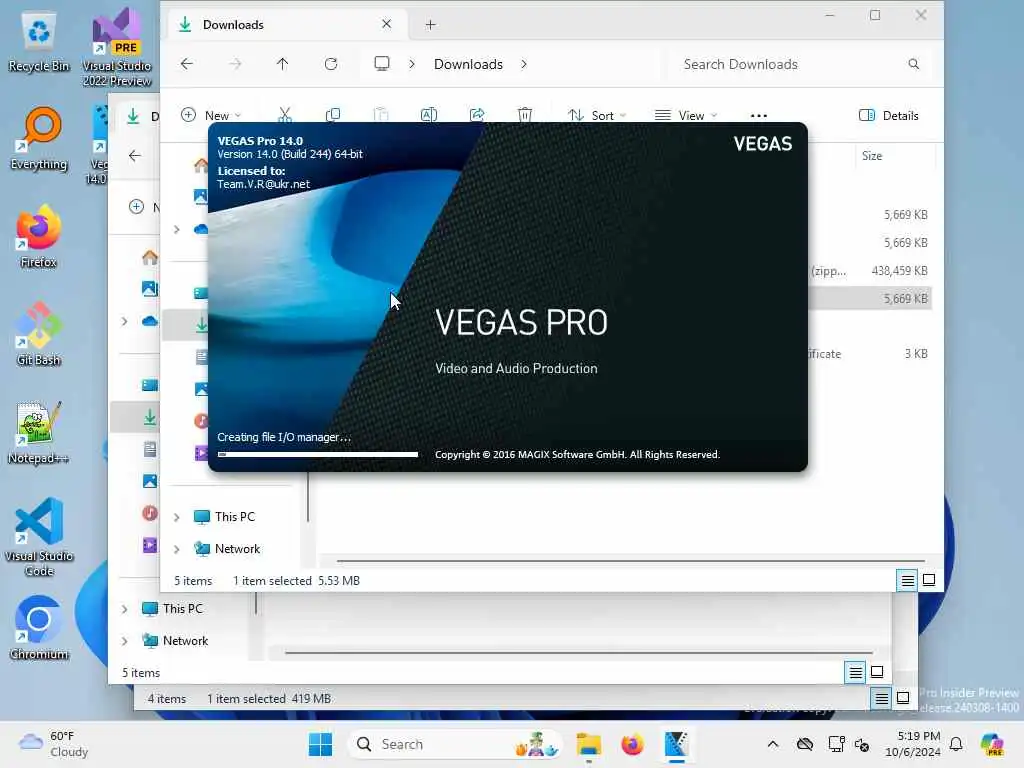Set details view in rearmost window
Image resolution: width=1024 pixels, height=768 pixels.
click(882, 699)
